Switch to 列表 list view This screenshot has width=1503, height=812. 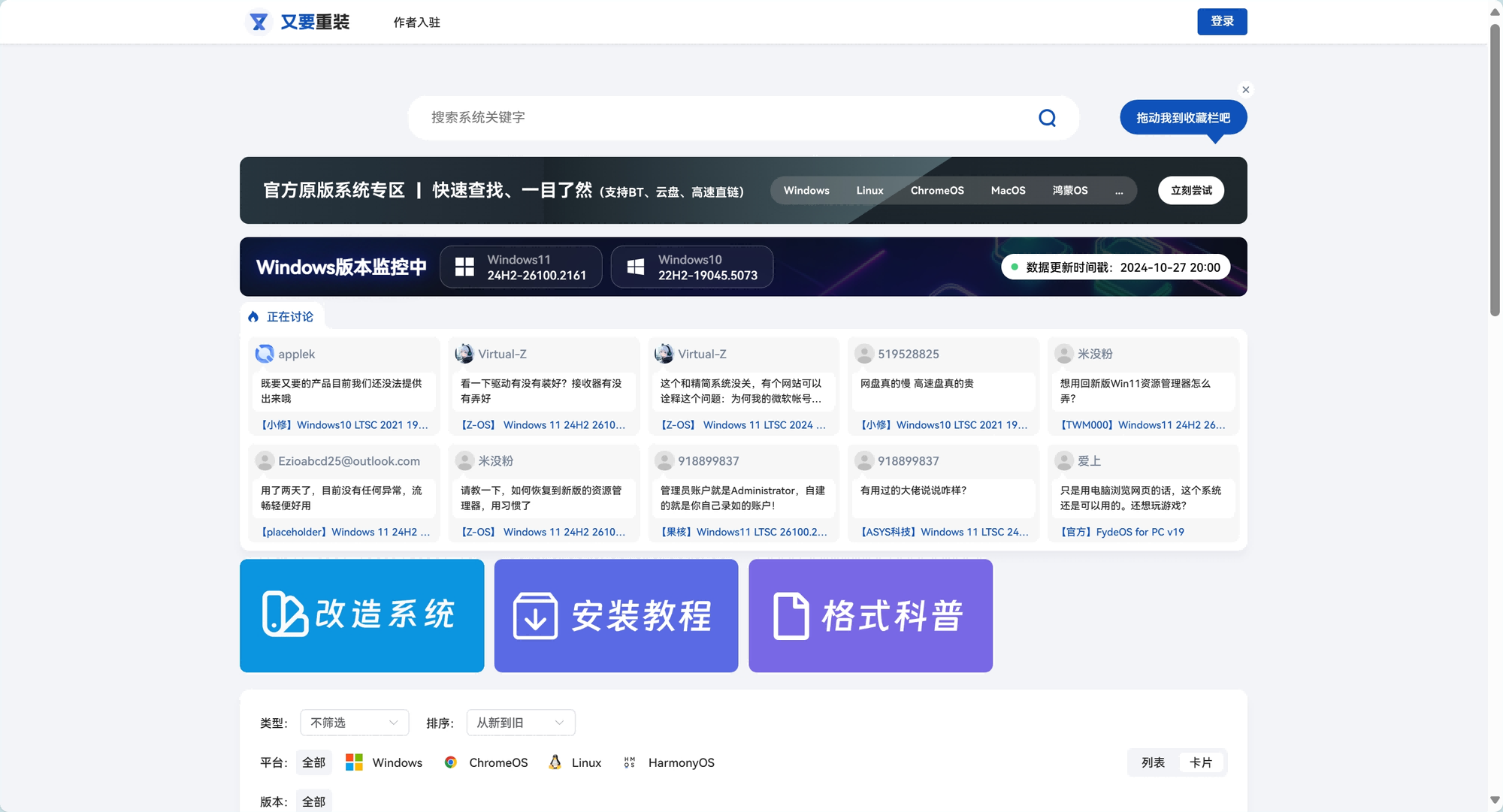1153,762
